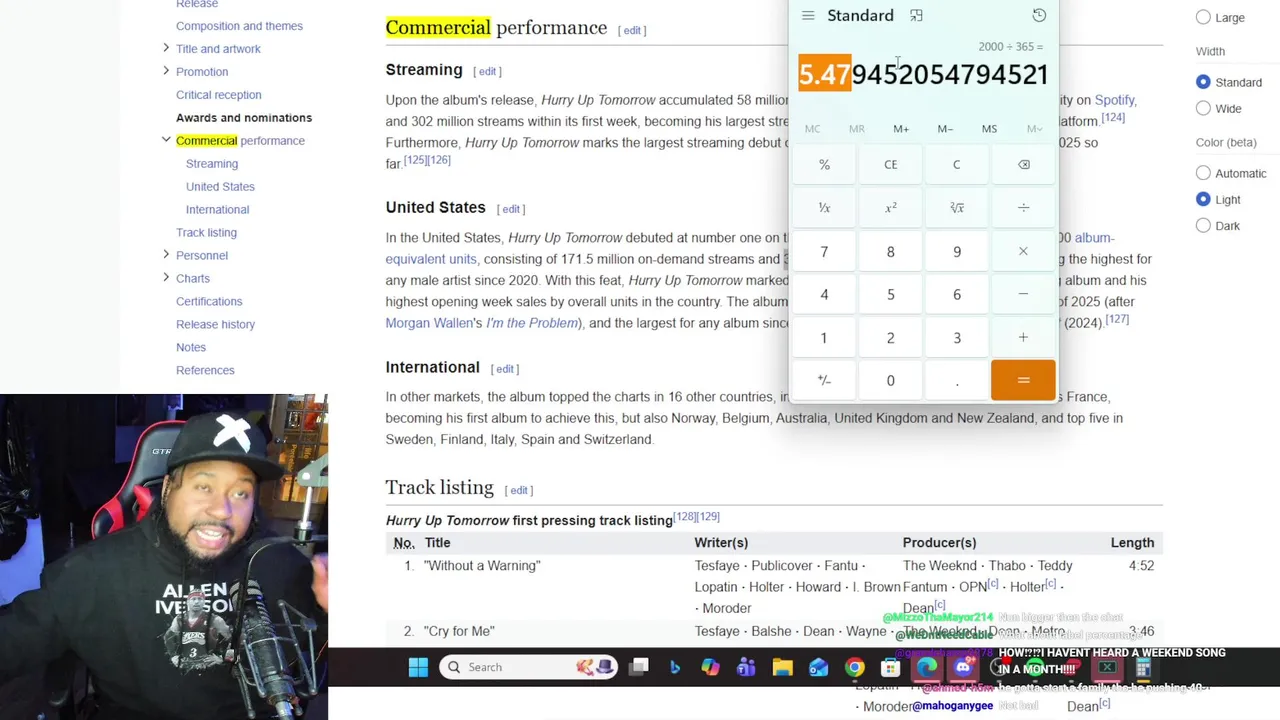Screen dimensions: 1280x720
Task: Click the divide operator key
Action: coord(1023,208)
